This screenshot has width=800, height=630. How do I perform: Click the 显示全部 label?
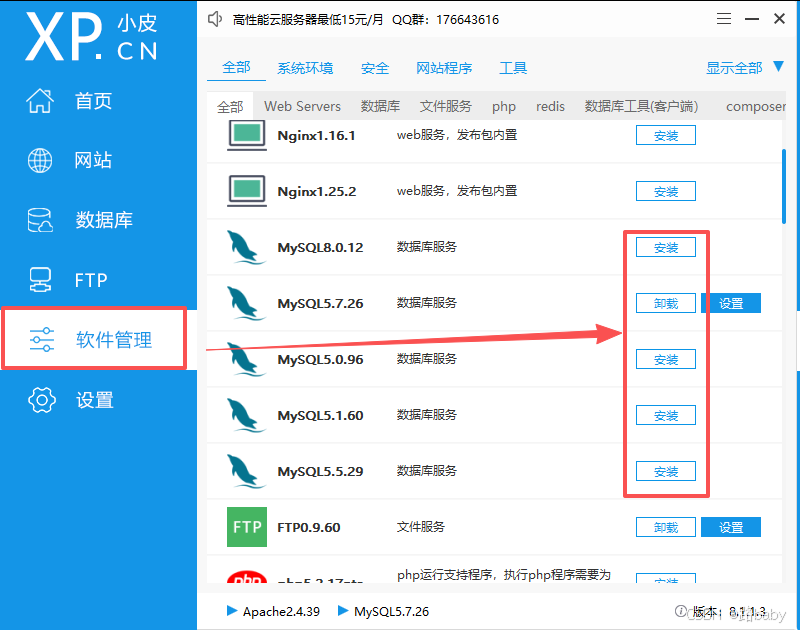point(734,68)
